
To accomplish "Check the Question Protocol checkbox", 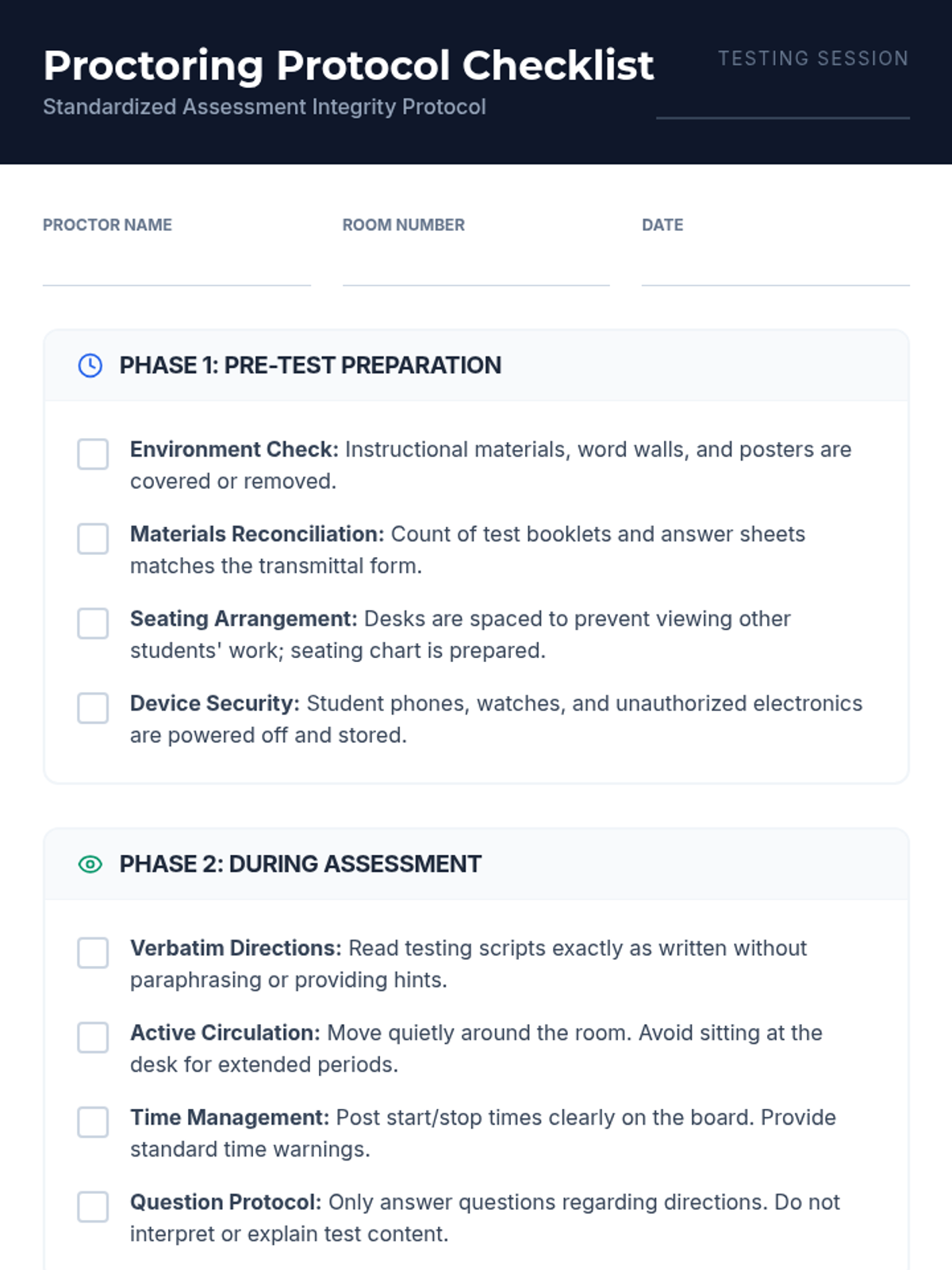I will coord(93,1206).
